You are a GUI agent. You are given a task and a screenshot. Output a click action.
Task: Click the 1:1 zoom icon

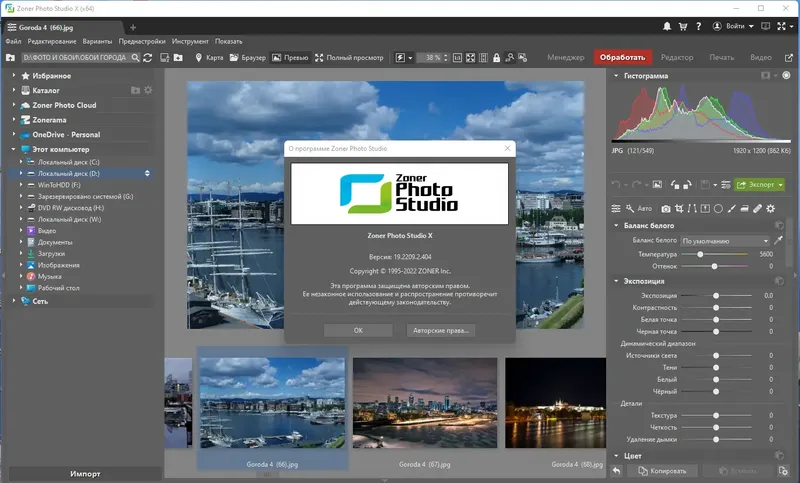[457, 58]
